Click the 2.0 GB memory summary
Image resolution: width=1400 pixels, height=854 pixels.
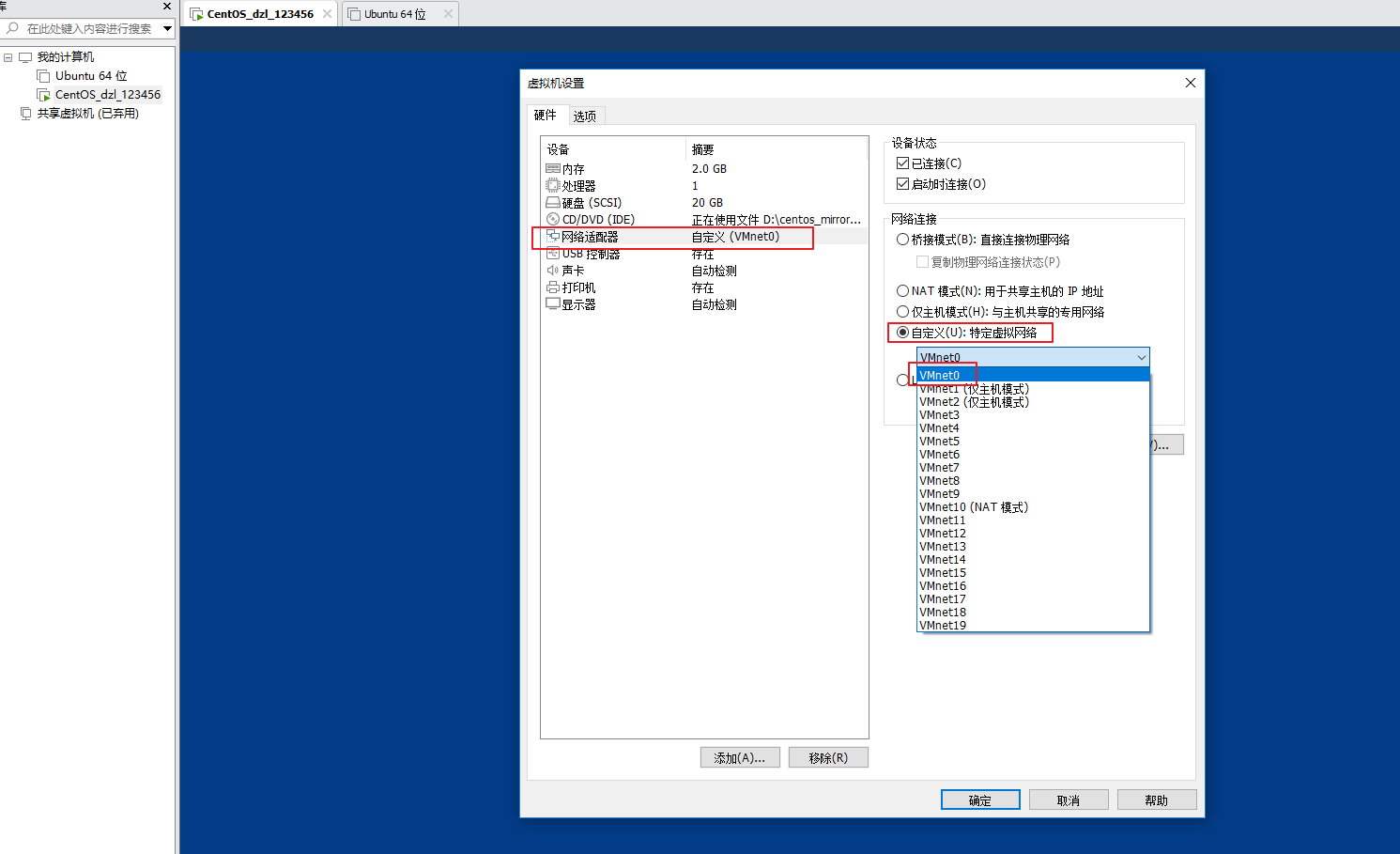(709, 169)
